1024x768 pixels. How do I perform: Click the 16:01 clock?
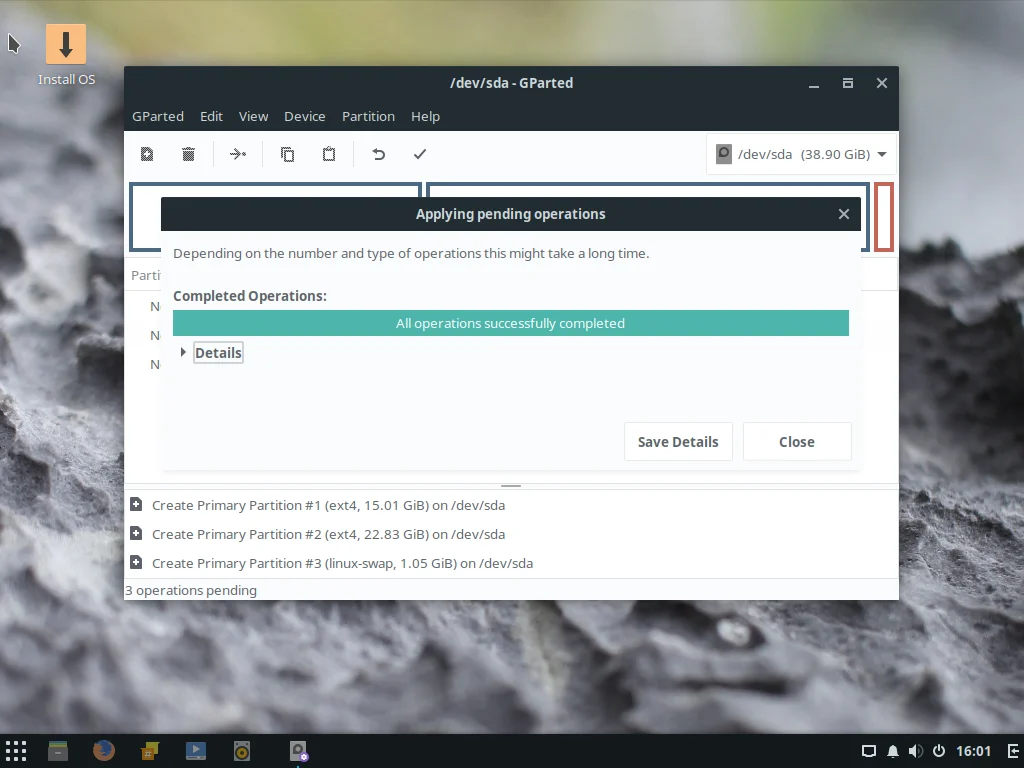click(973, 752)
